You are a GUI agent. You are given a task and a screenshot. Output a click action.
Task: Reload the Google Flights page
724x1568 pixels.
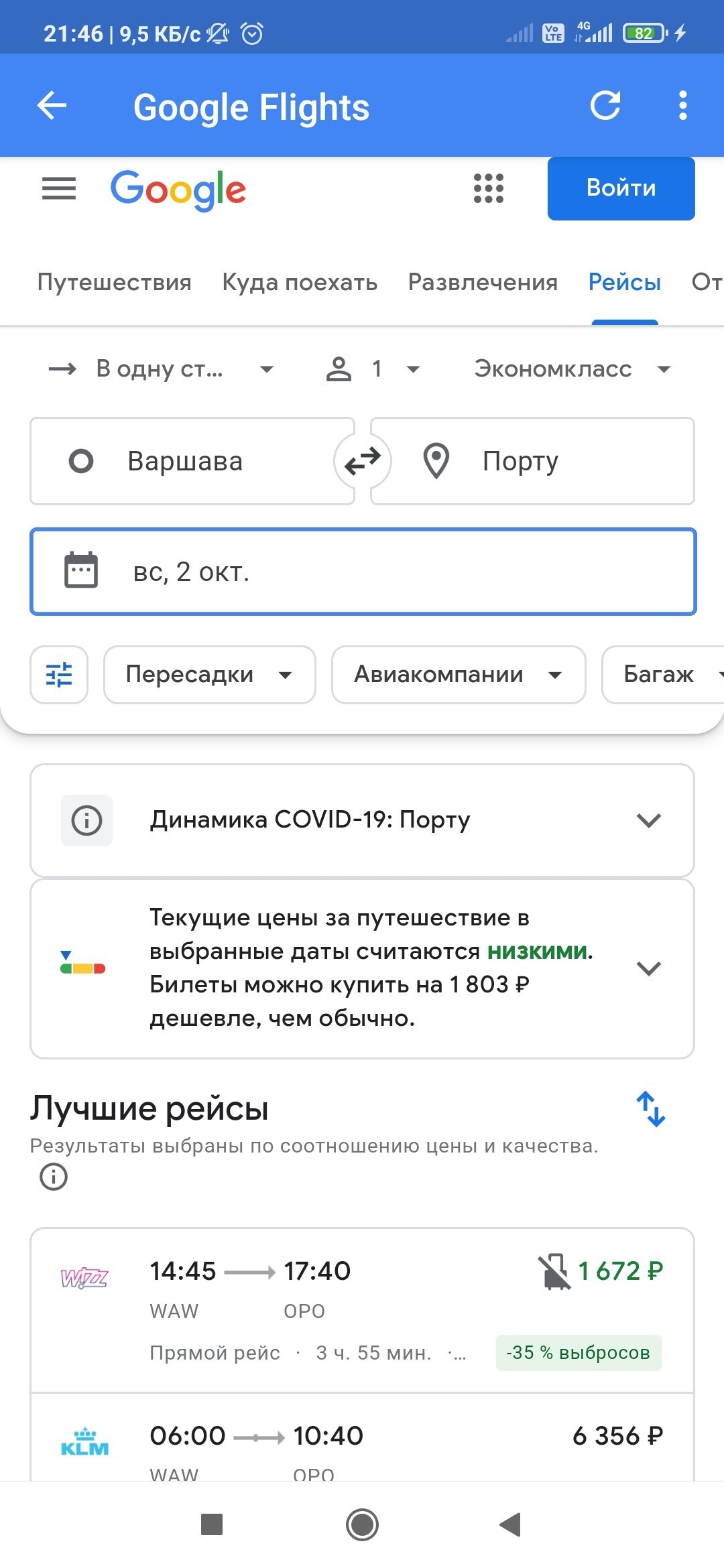pyautogui.click(x=605, y=106)
